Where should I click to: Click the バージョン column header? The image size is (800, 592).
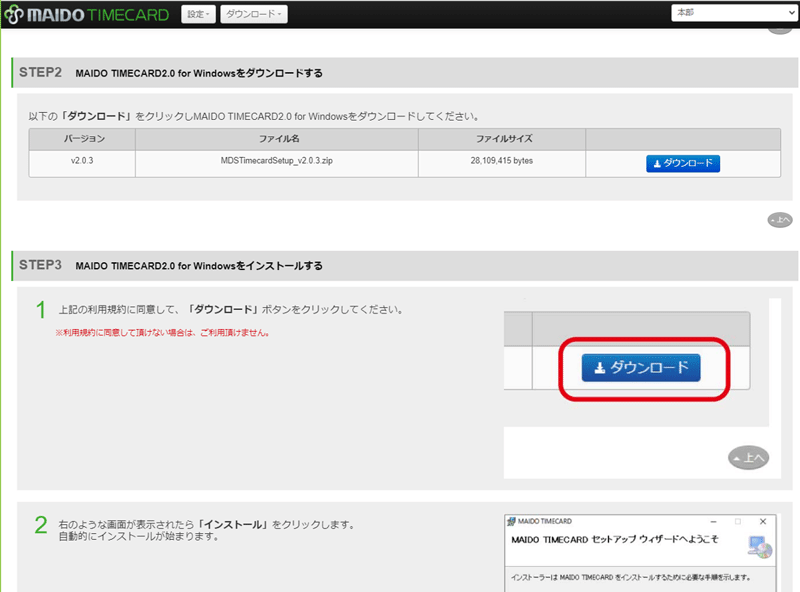click(84, 139)
